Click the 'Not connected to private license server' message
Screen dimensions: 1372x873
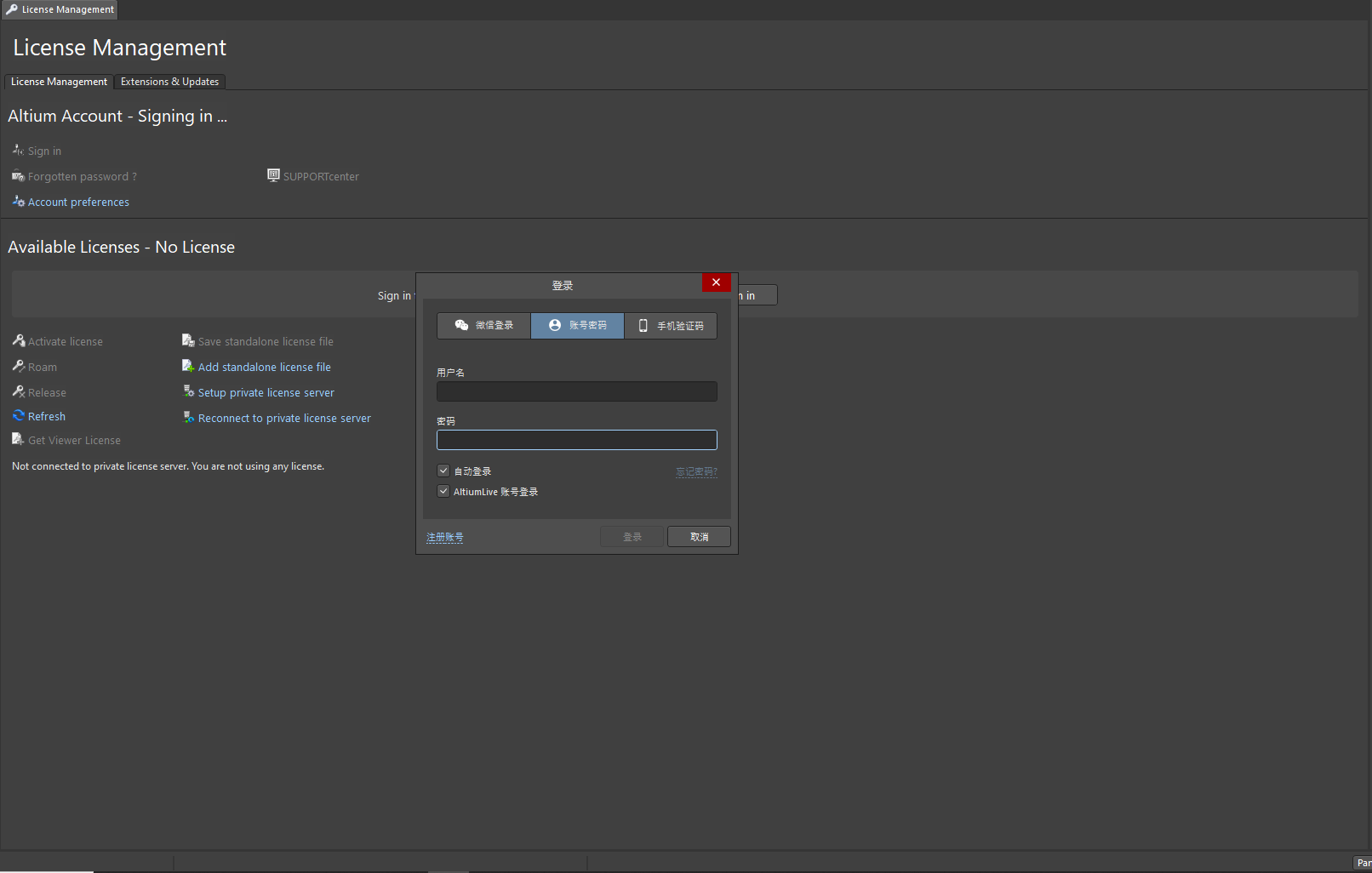[168, 466]
